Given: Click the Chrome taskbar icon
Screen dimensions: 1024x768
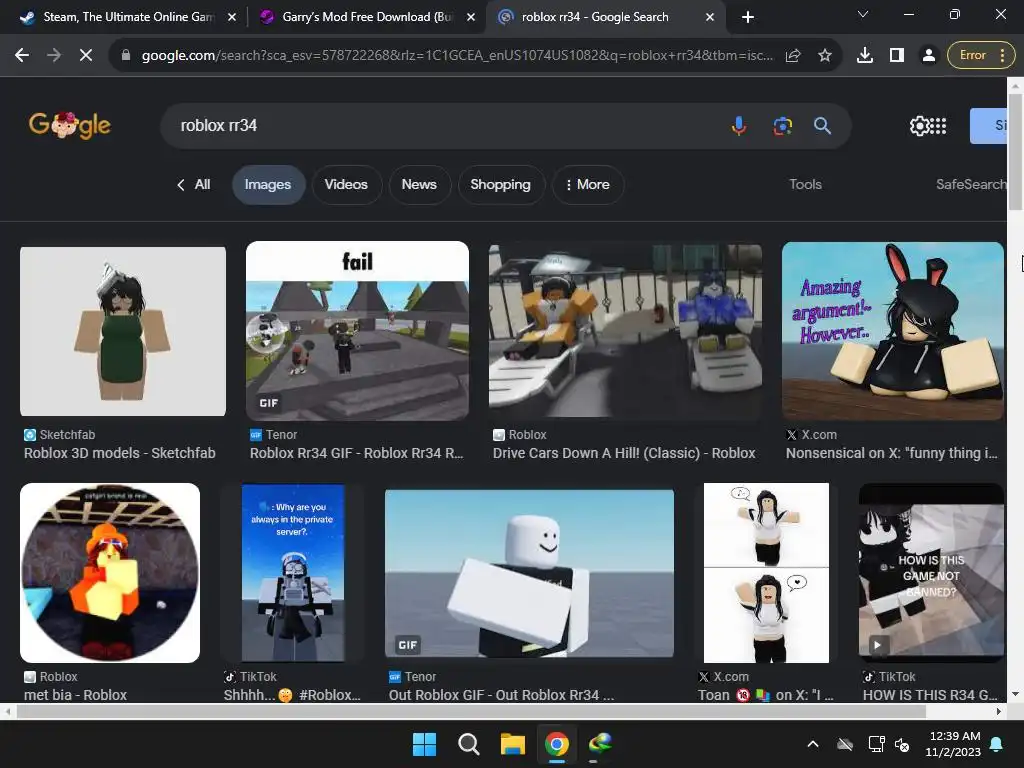Looking at the screenshot, I should pos(556,744).
